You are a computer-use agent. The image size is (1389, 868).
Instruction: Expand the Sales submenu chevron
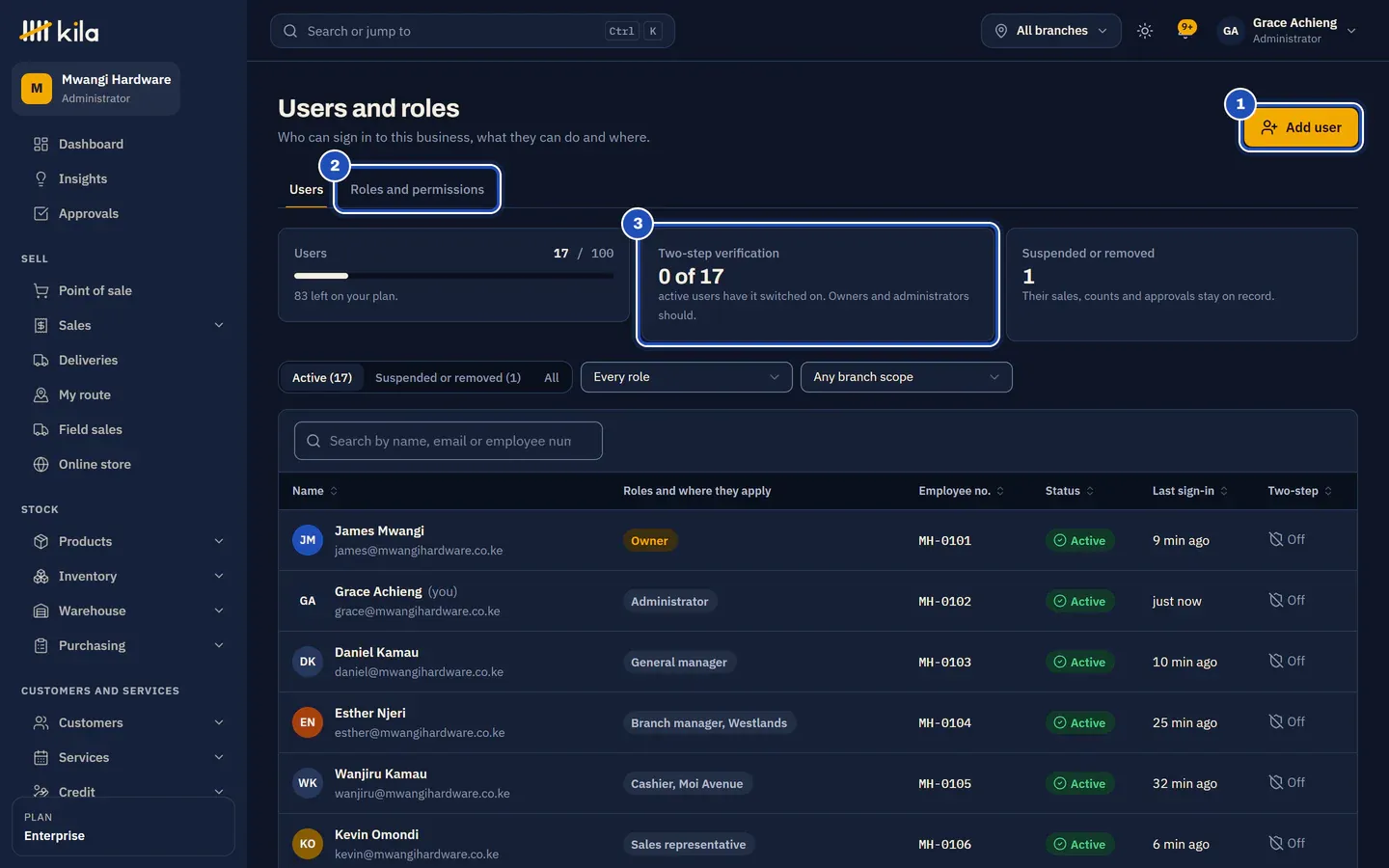[x=219, y=326]
